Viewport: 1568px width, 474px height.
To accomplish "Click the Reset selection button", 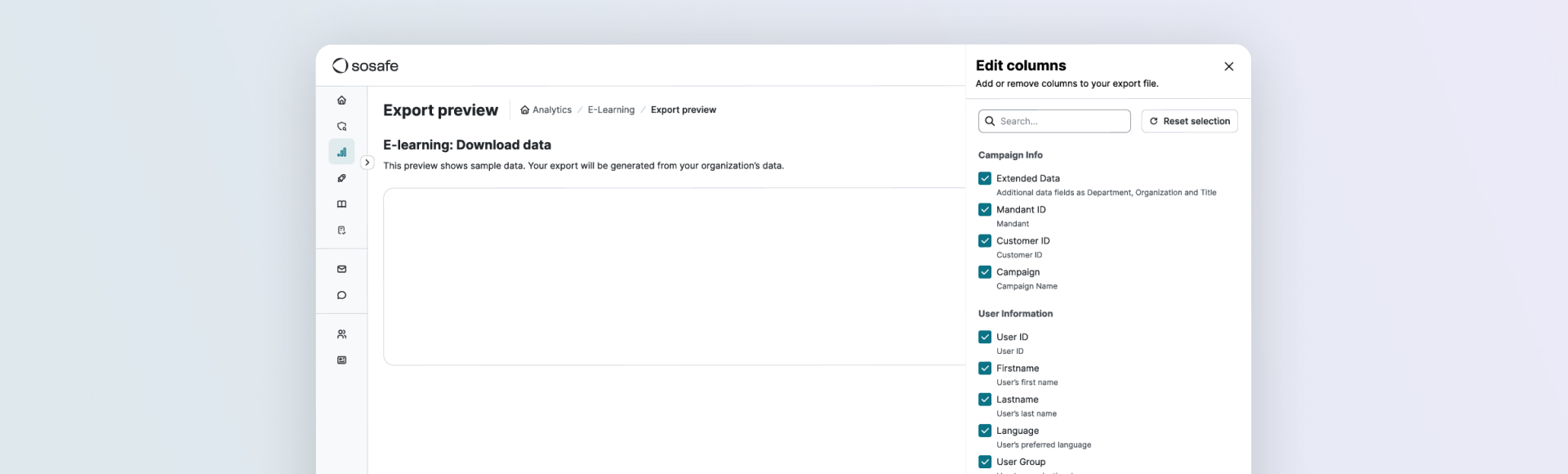I will [x=1189, y=121].
